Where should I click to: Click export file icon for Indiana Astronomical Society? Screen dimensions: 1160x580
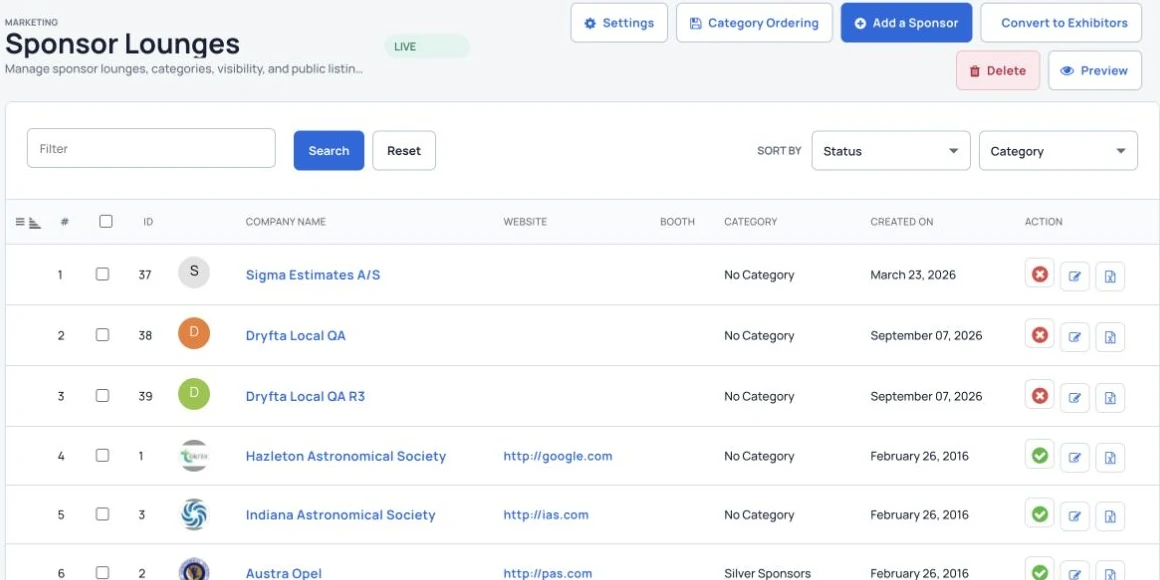1110,516
